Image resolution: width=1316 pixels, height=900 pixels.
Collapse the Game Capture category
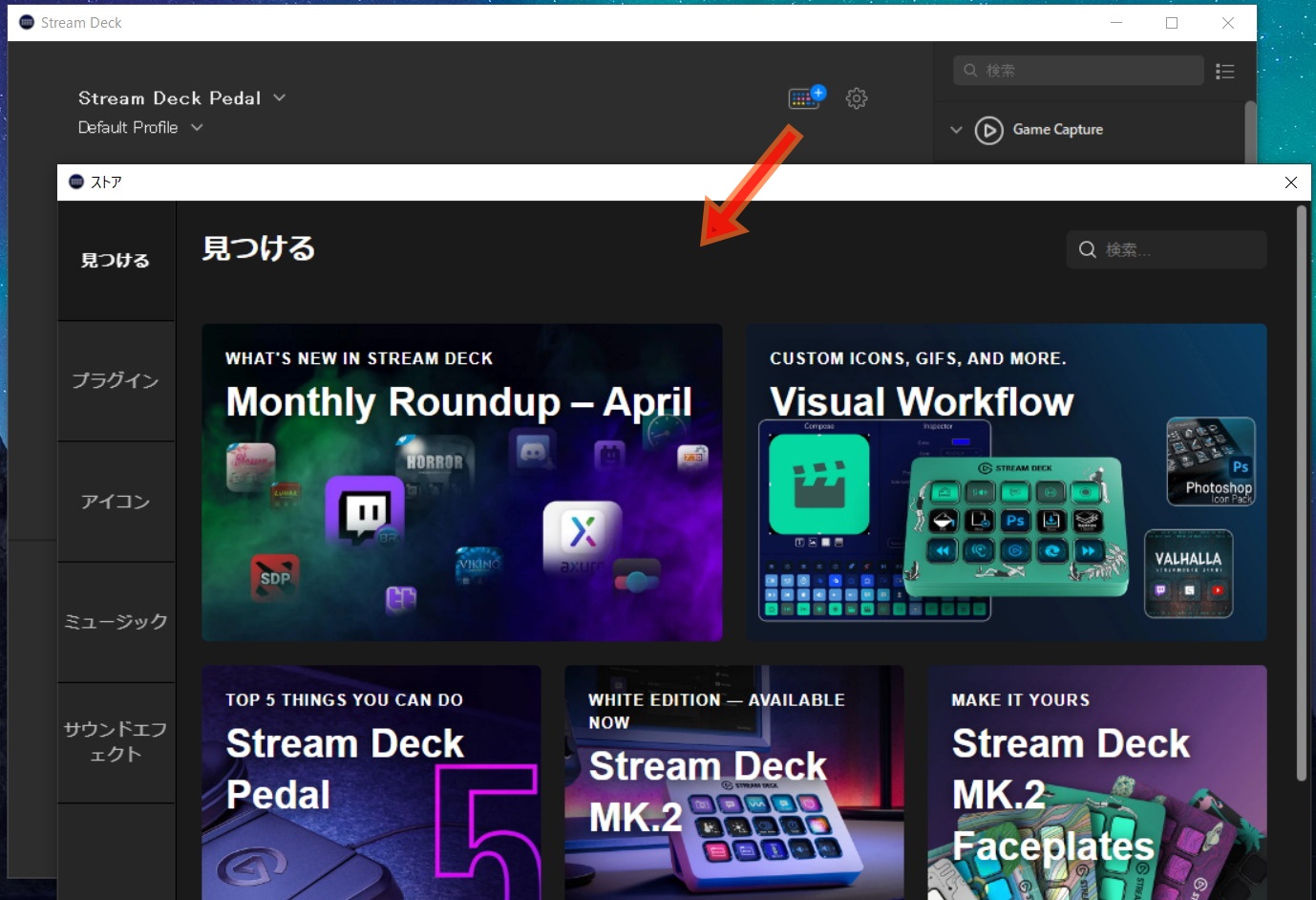(956, 130)
